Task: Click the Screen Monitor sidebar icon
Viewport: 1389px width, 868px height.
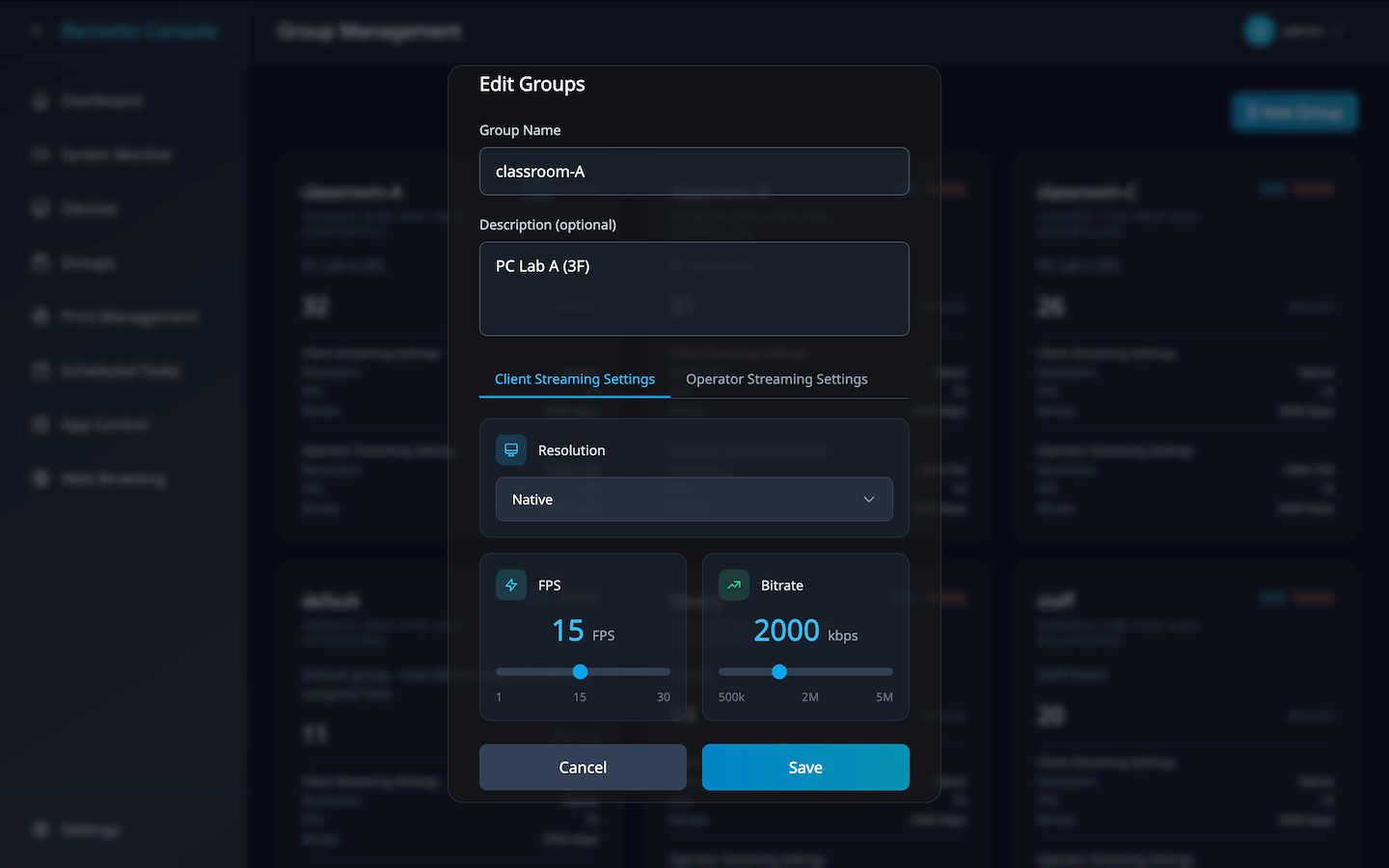Action: pos(41,154)
